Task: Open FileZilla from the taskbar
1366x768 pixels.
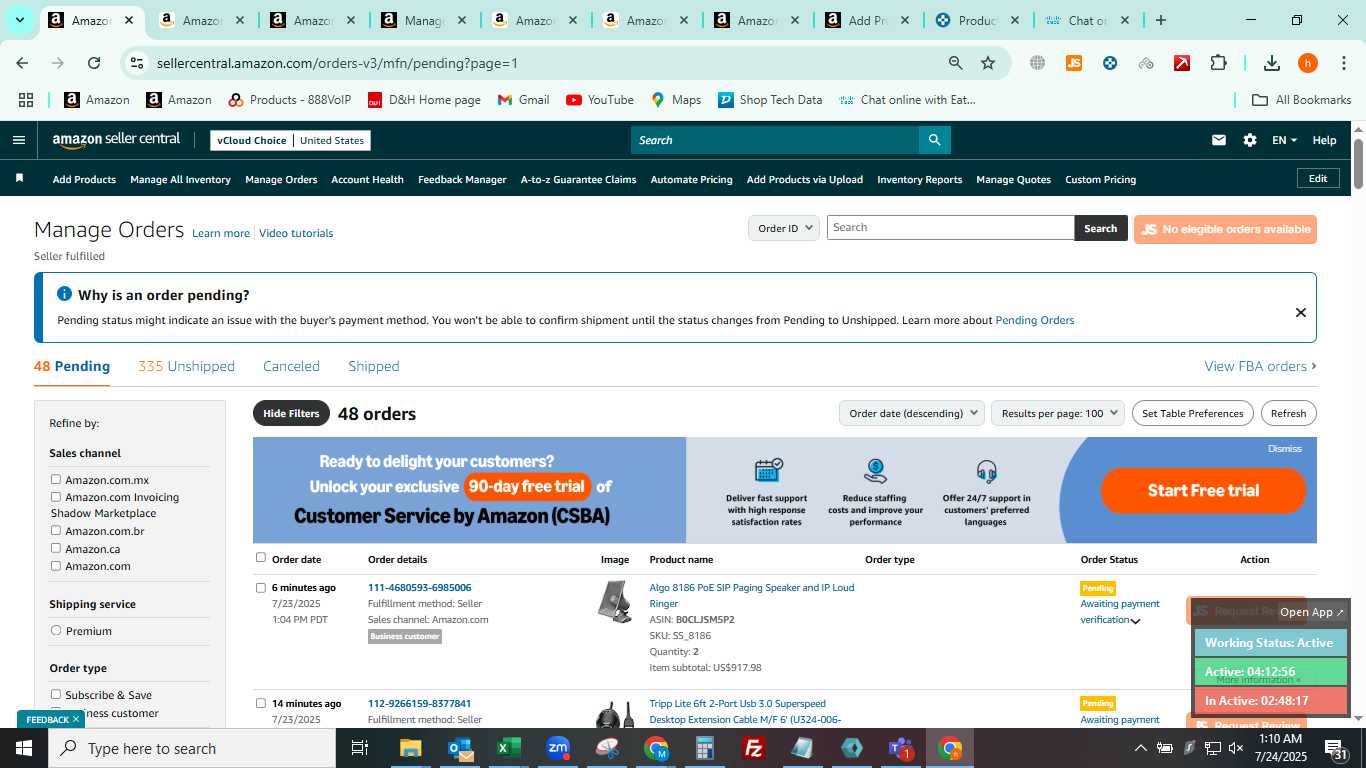Action: (754, 748)
